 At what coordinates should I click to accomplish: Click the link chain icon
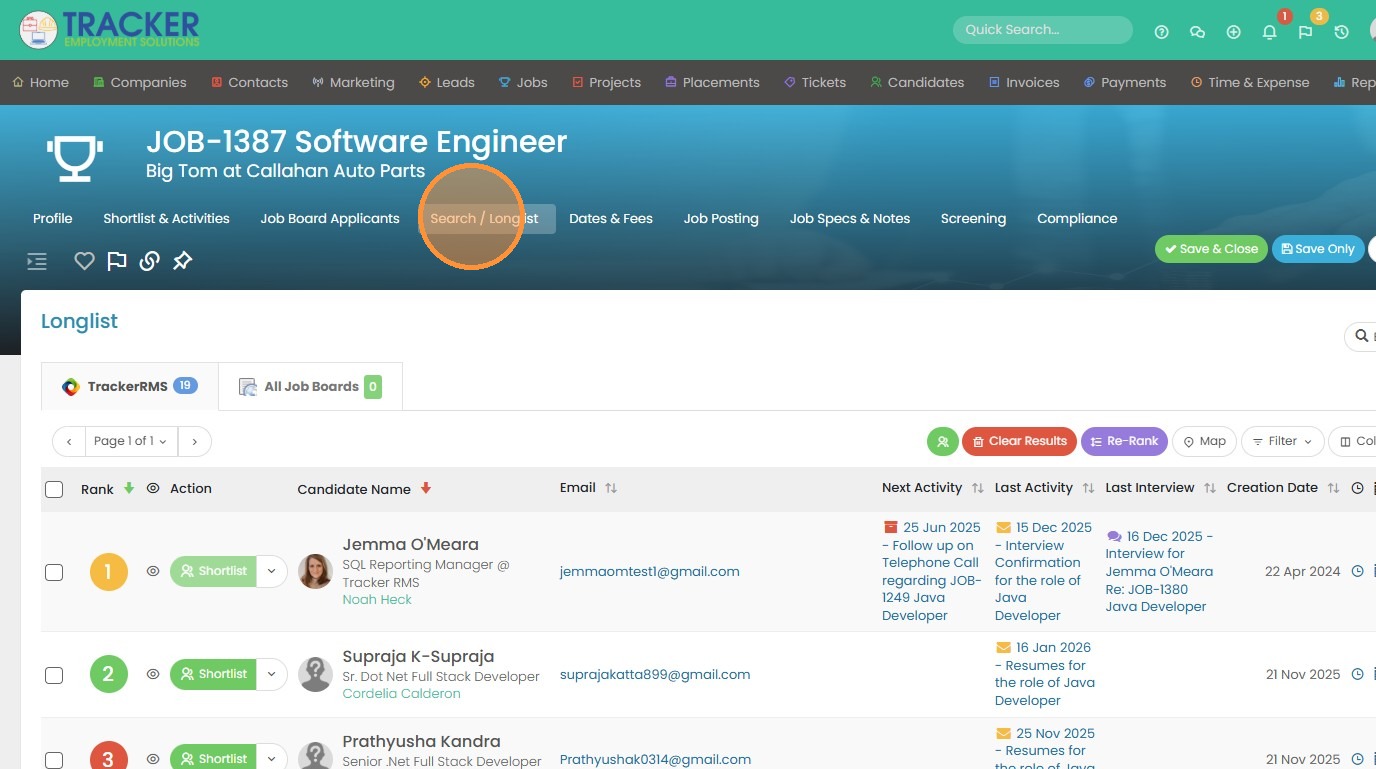(x=149, y=261)
